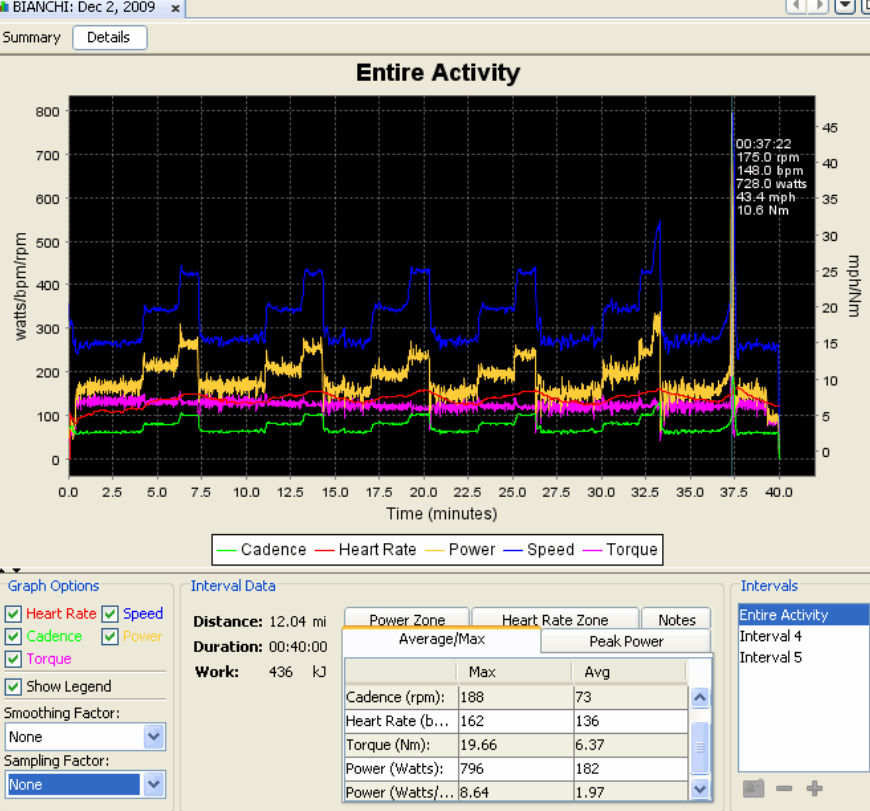
Task: Click the Entire Activity chart title
Action: (x=438, y=73)
